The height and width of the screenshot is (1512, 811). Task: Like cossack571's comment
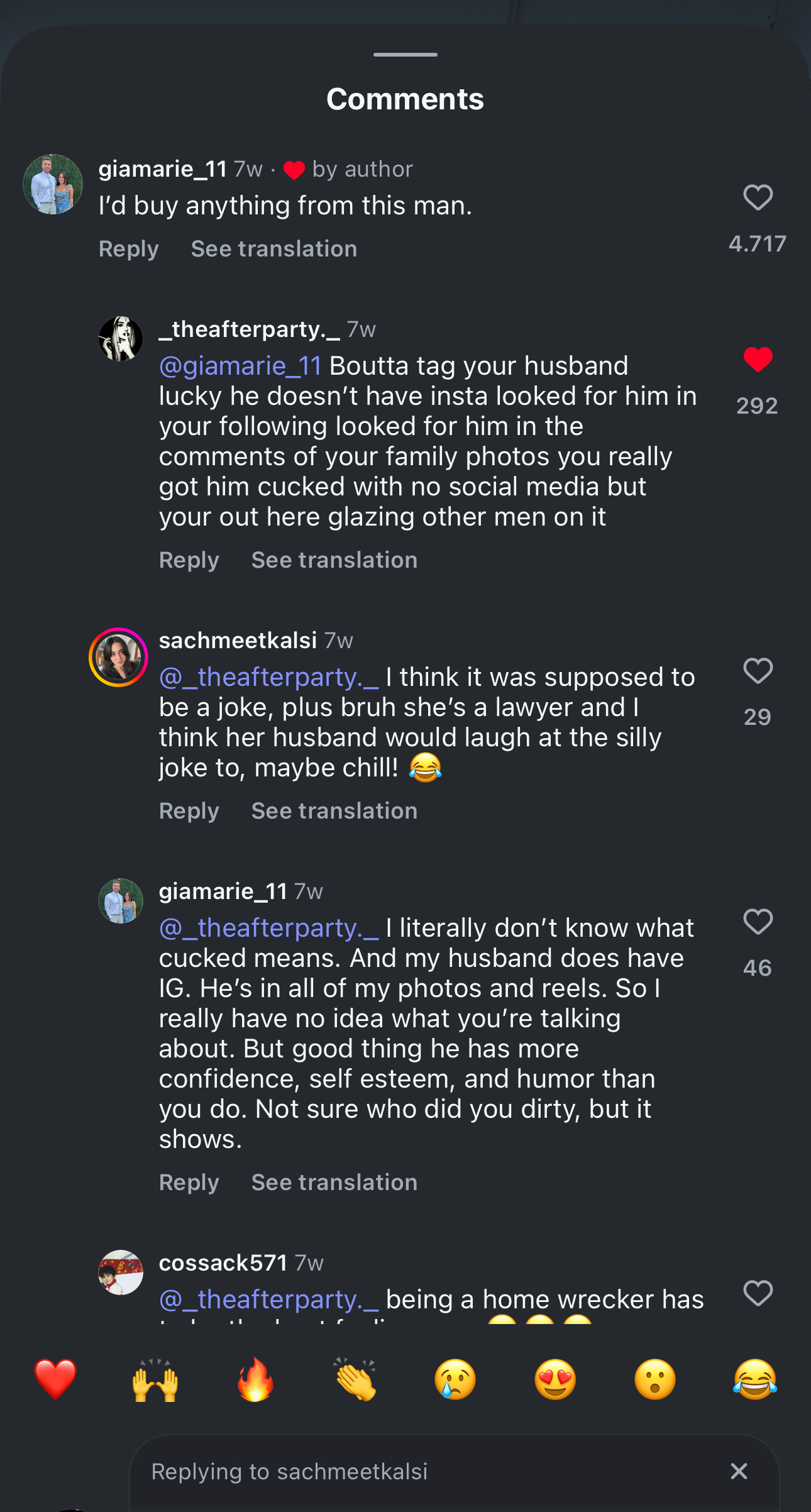pyautogui.click(x=758, y=1293)
